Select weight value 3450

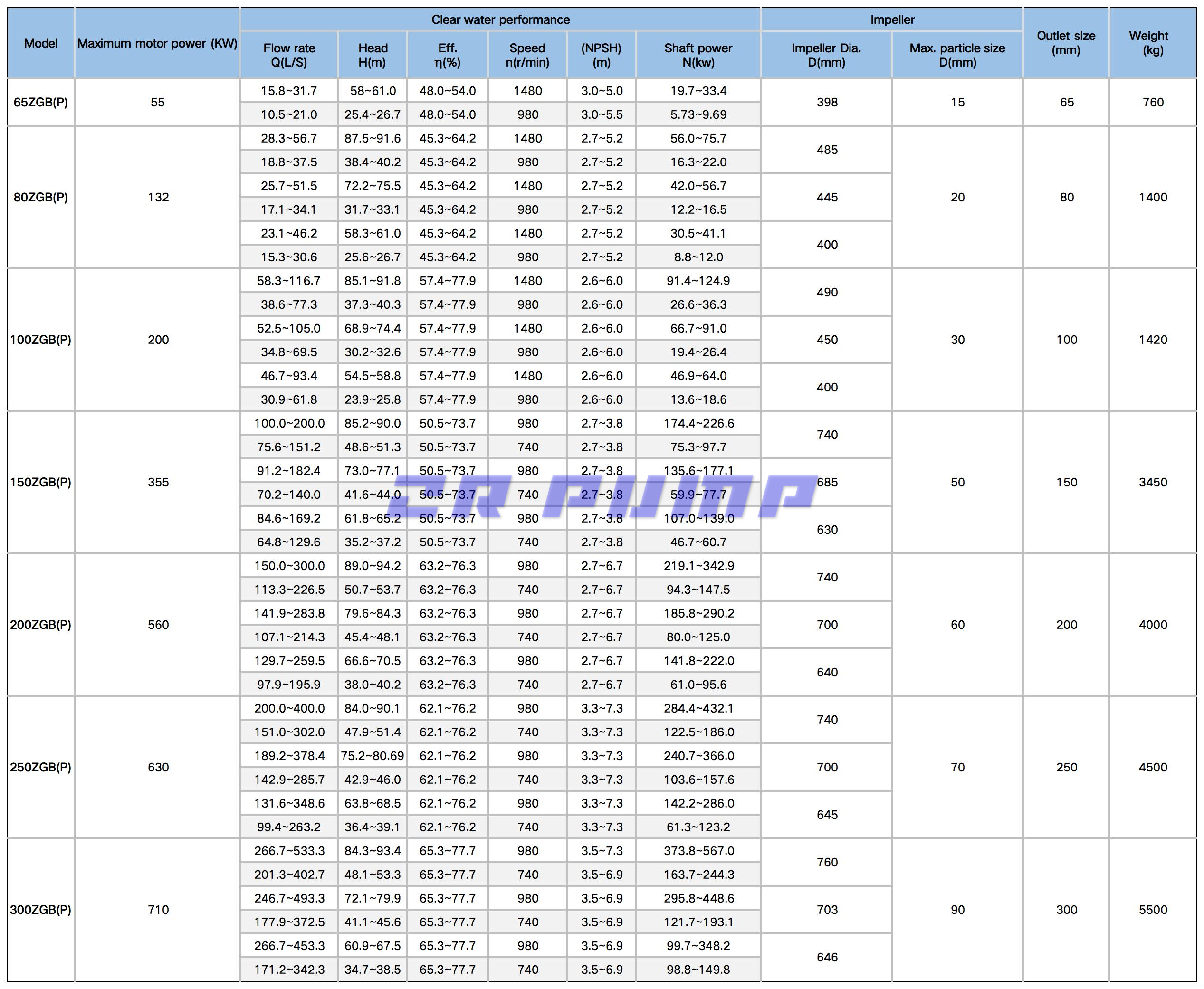coord(1153,482)
